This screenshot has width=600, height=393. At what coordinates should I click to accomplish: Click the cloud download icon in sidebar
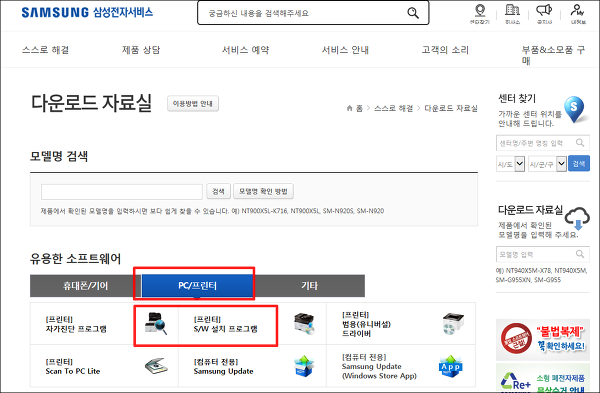click(577, 218)
